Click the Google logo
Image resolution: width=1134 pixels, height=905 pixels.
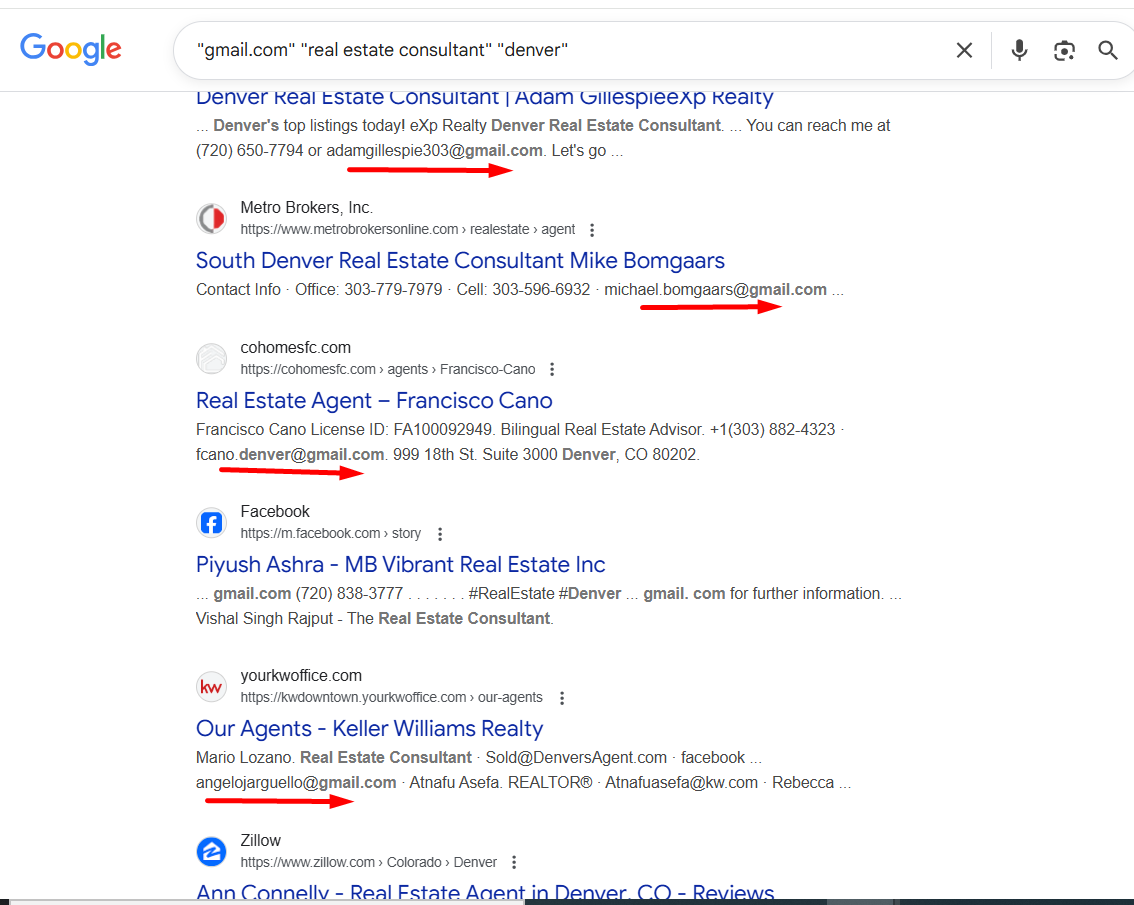pos(71,49)
